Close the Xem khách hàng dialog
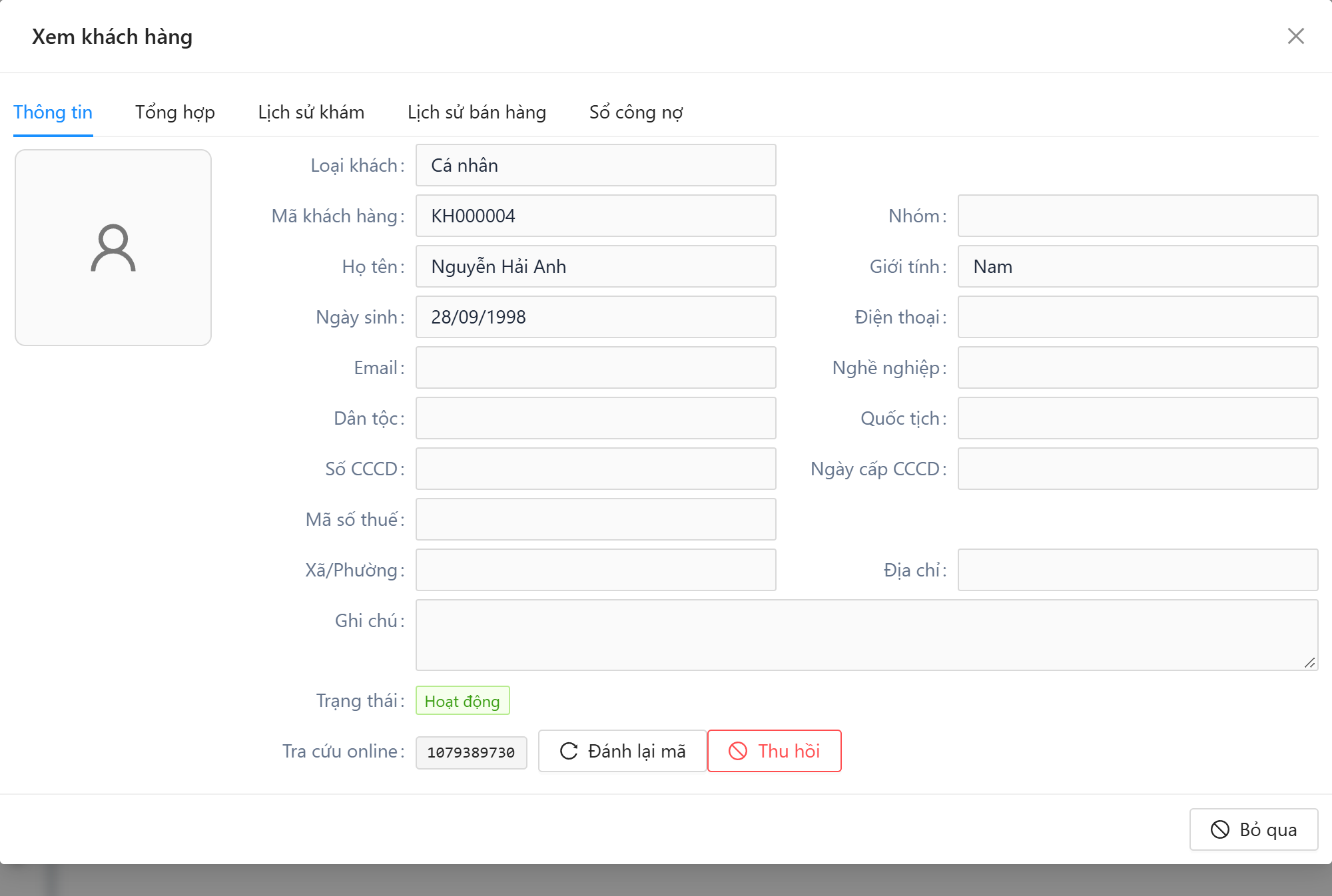Viewport: 1332px width, 896px height. (1295, 36)
